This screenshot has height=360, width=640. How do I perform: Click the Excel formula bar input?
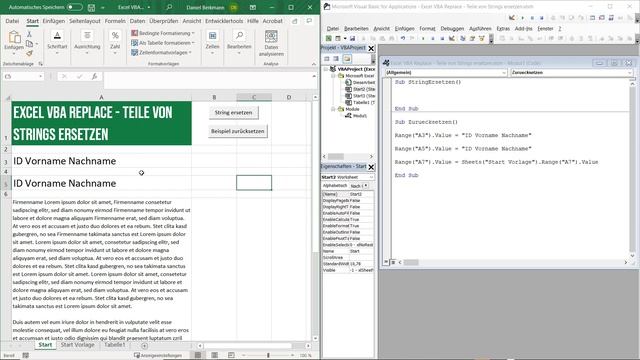coord(207,80)
